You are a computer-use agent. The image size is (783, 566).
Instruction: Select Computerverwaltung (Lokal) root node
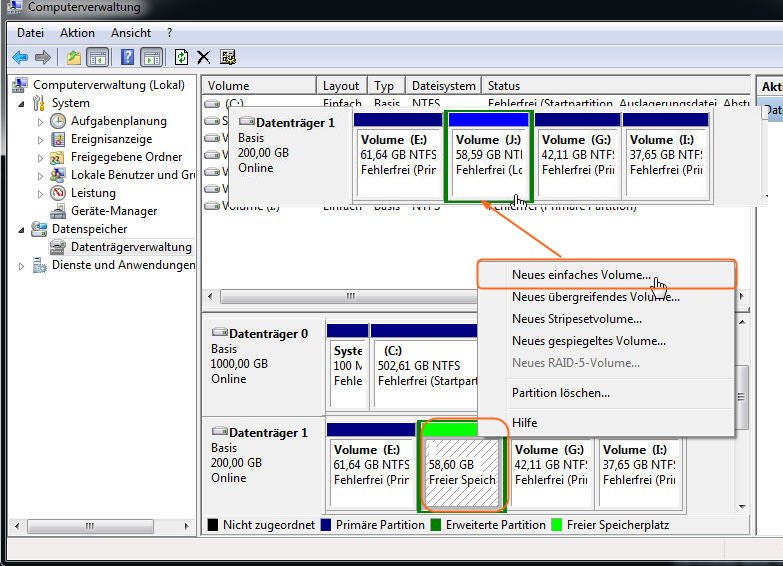[x=109, y=85]
